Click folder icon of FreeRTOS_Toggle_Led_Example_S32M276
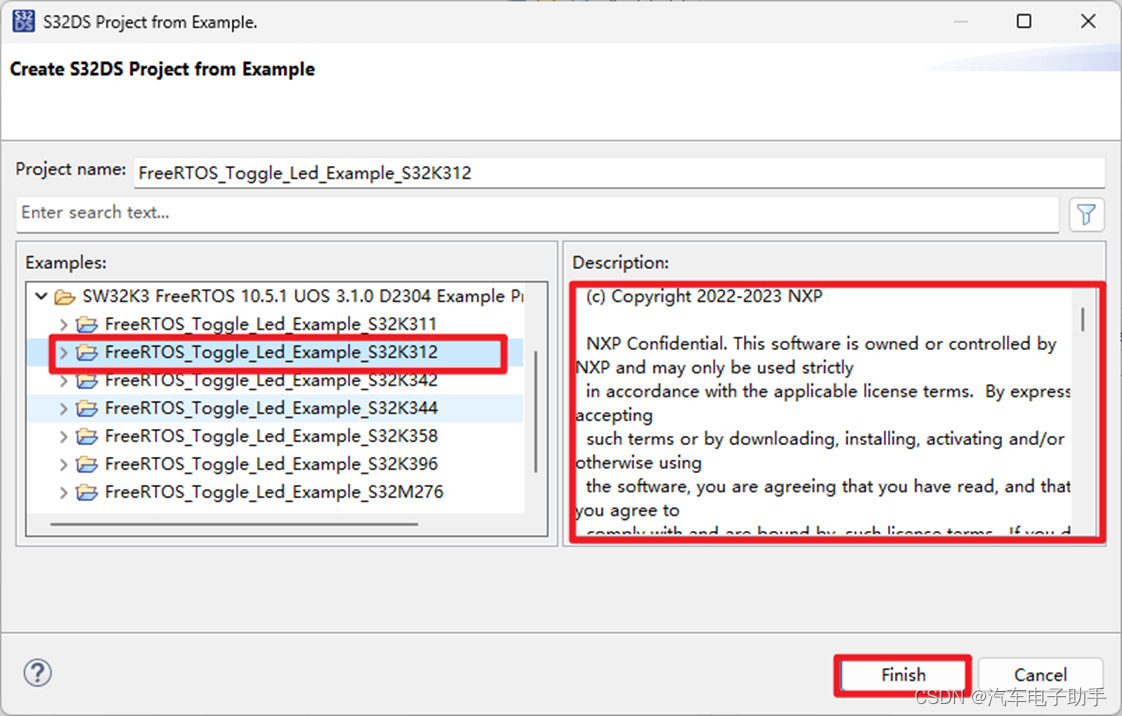The height and width of the screenshot is (716, 1122). pos(87,492)
